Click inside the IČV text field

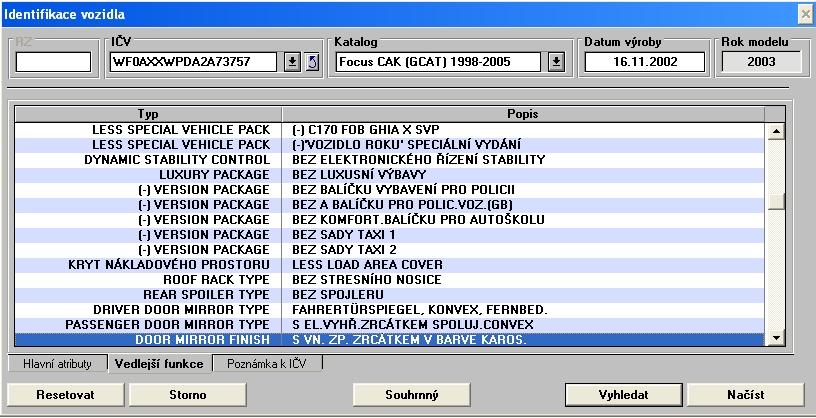click(x=194, y=62)
